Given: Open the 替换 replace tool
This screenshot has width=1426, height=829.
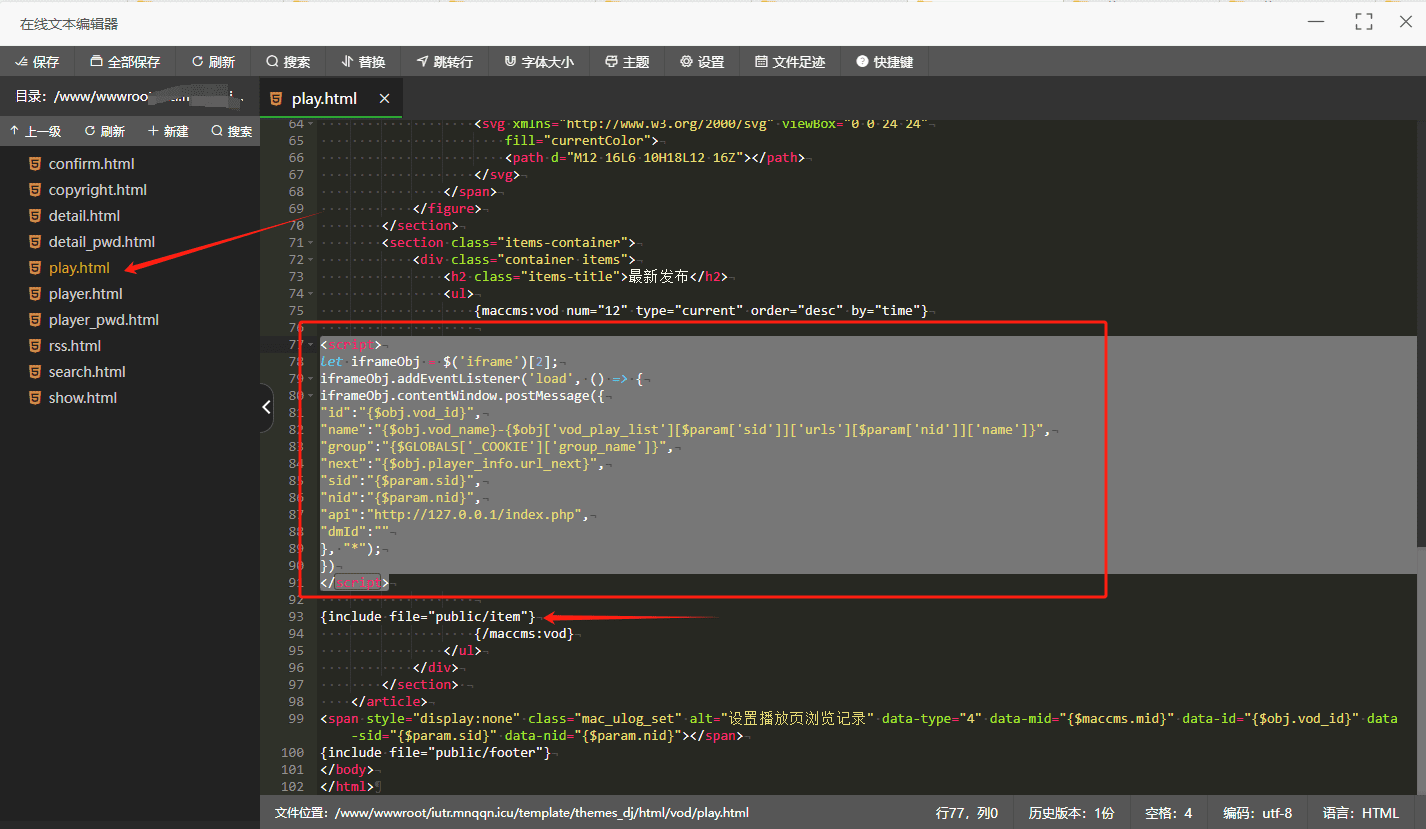Looking at the screenshot, I should [363, 62].
